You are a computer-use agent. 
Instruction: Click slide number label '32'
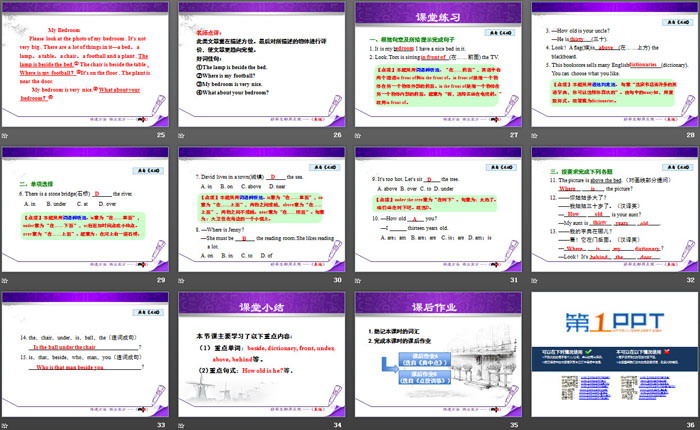tap(691, 280)
